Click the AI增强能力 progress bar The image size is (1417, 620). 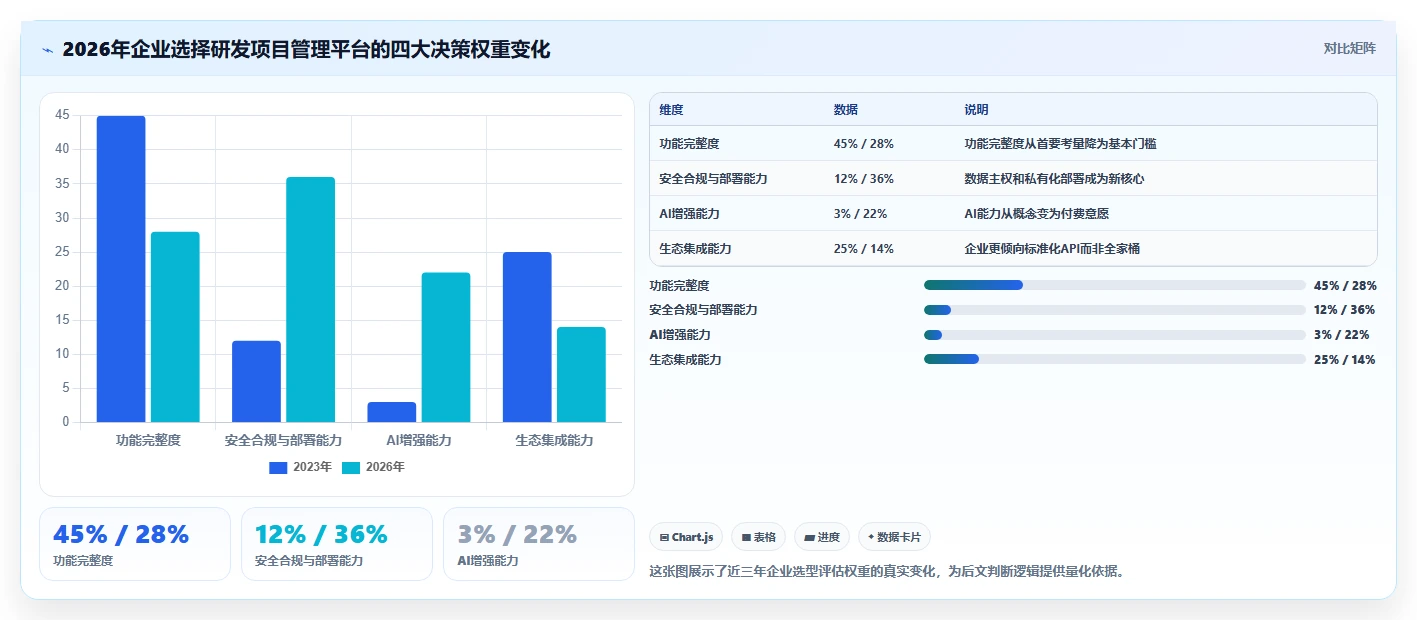1115,335
